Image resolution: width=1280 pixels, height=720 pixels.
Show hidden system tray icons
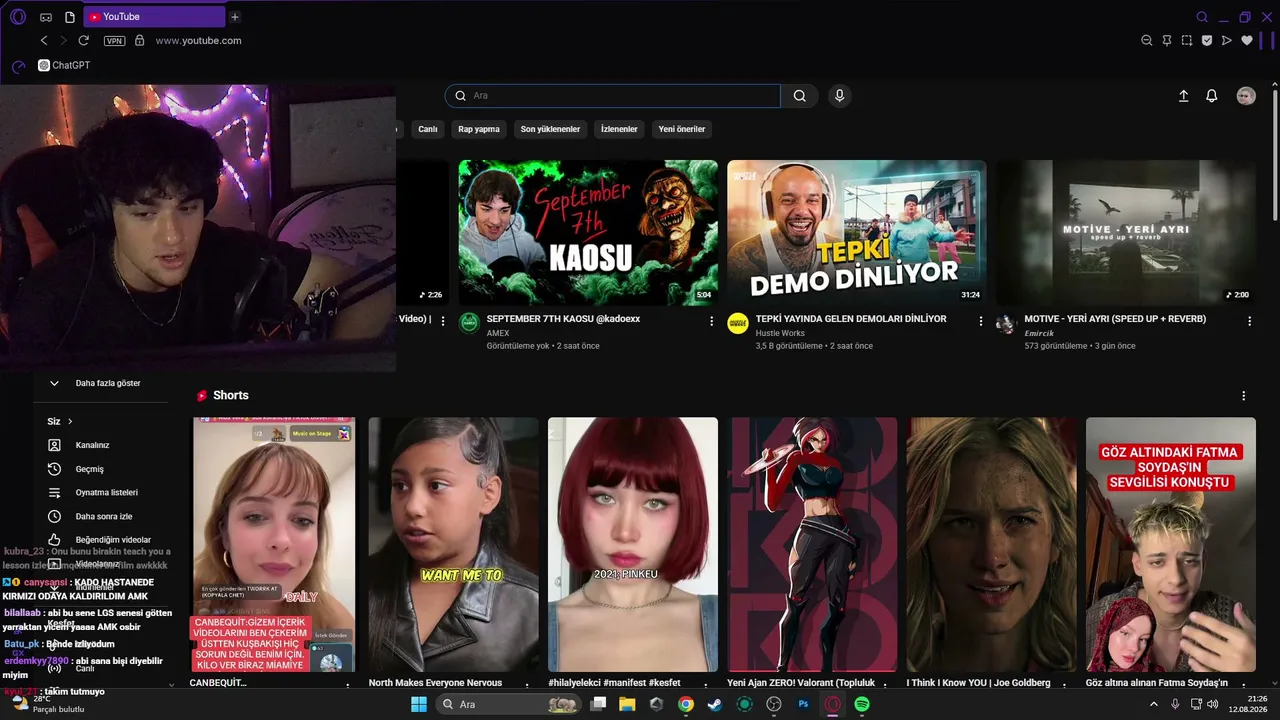1154,704
